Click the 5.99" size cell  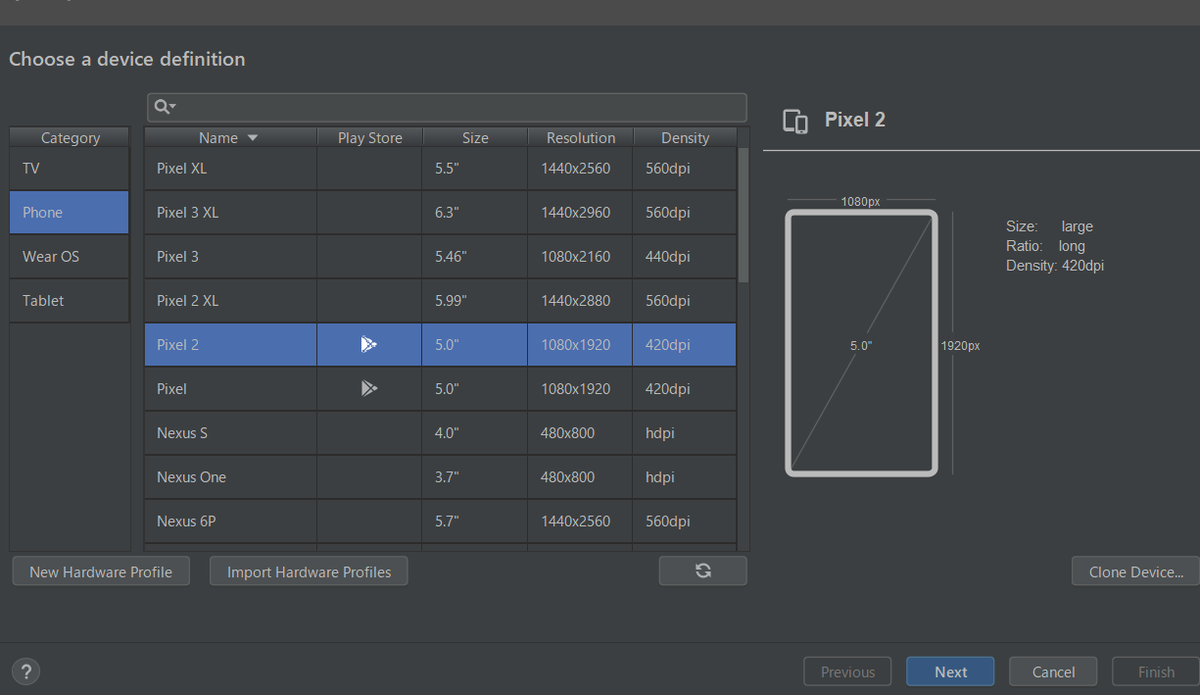click(475, 300)
